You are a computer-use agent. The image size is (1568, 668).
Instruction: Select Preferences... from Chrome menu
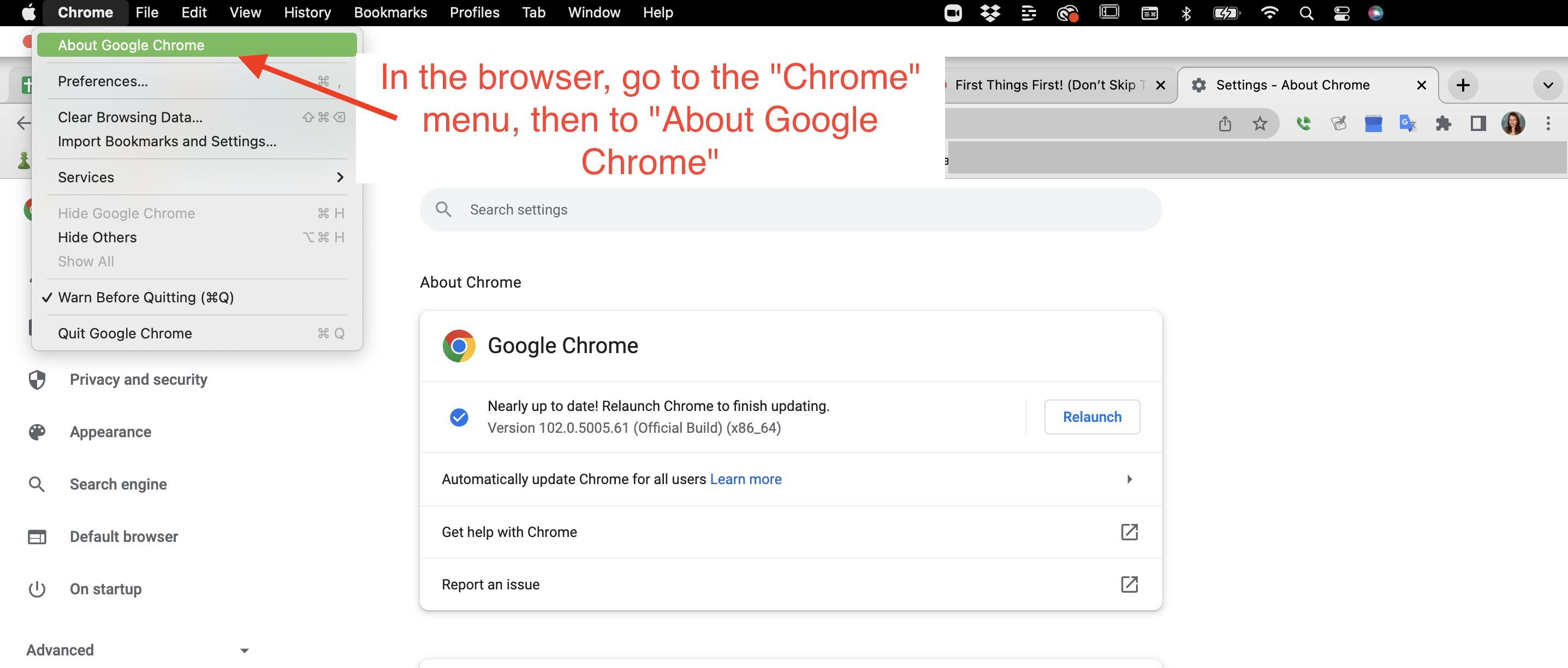coord(197,81)
